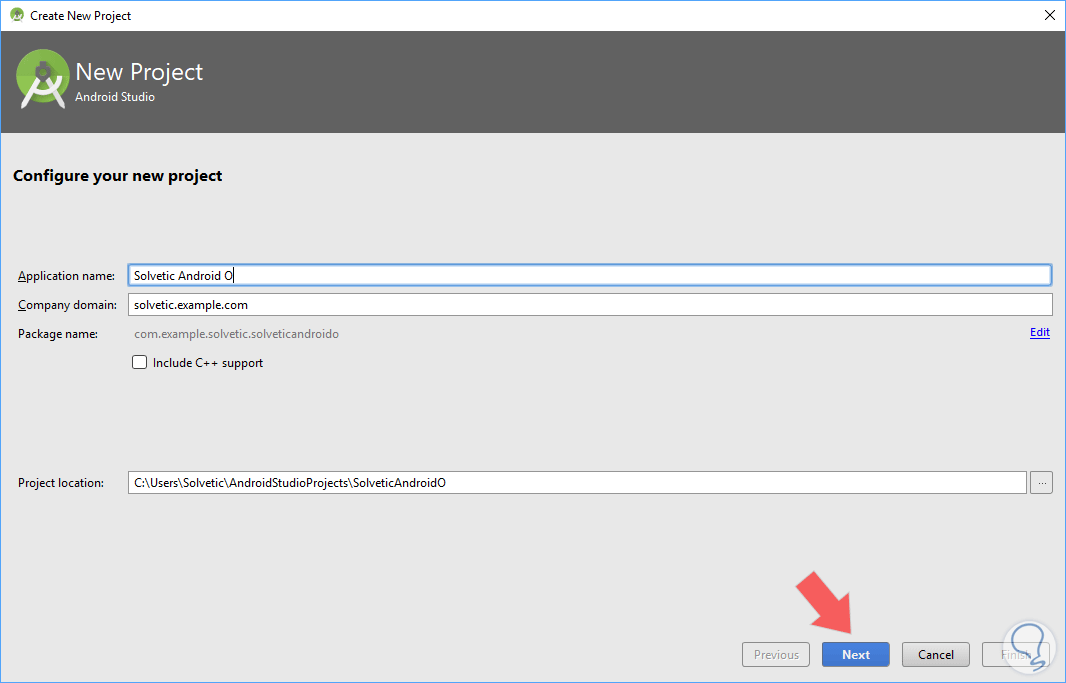Screen dimensions: 1066x683
Task: Click the Previous button
Action: pyautogui.click(x=776, y=654)
